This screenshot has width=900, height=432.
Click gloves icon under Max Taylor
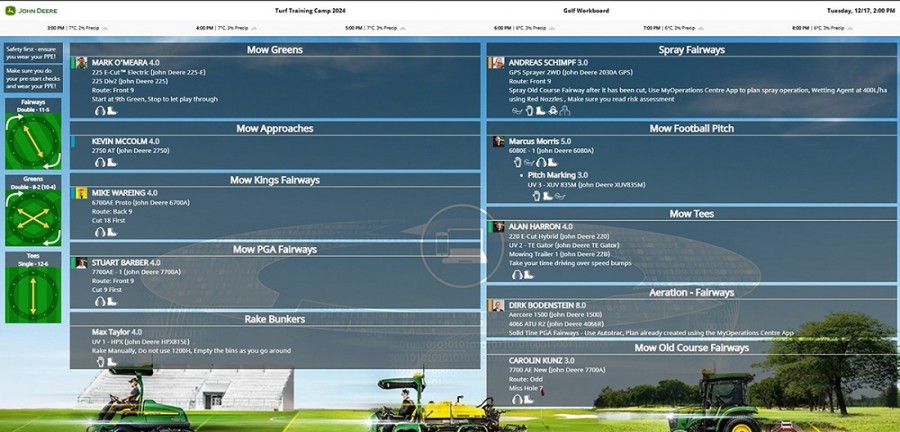click(100, 361)
